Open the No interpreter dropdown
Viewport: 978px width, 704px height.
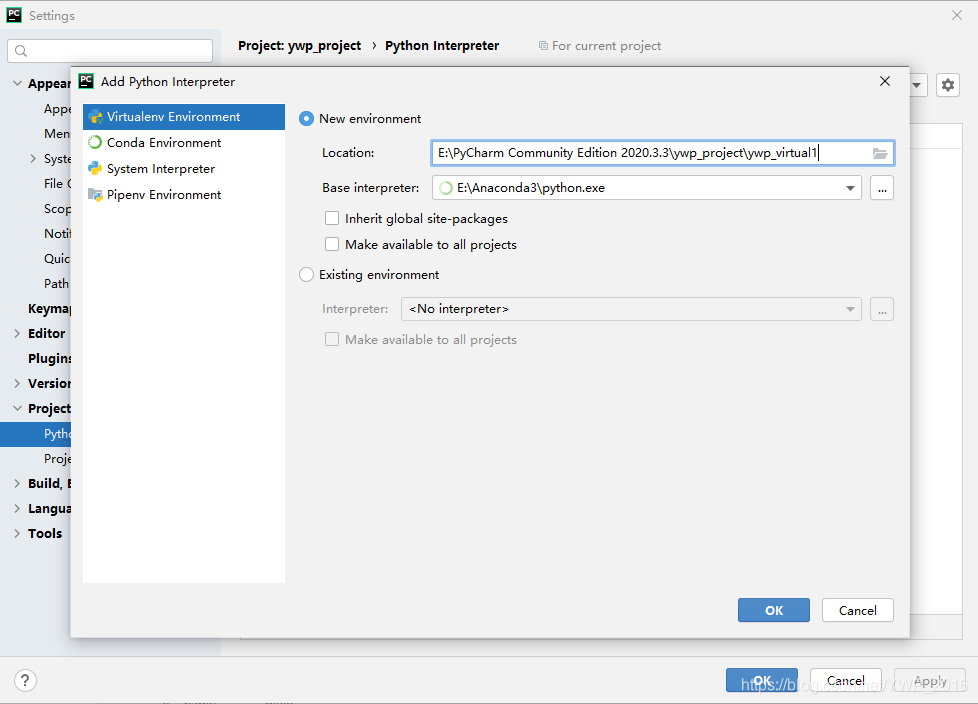631,309
